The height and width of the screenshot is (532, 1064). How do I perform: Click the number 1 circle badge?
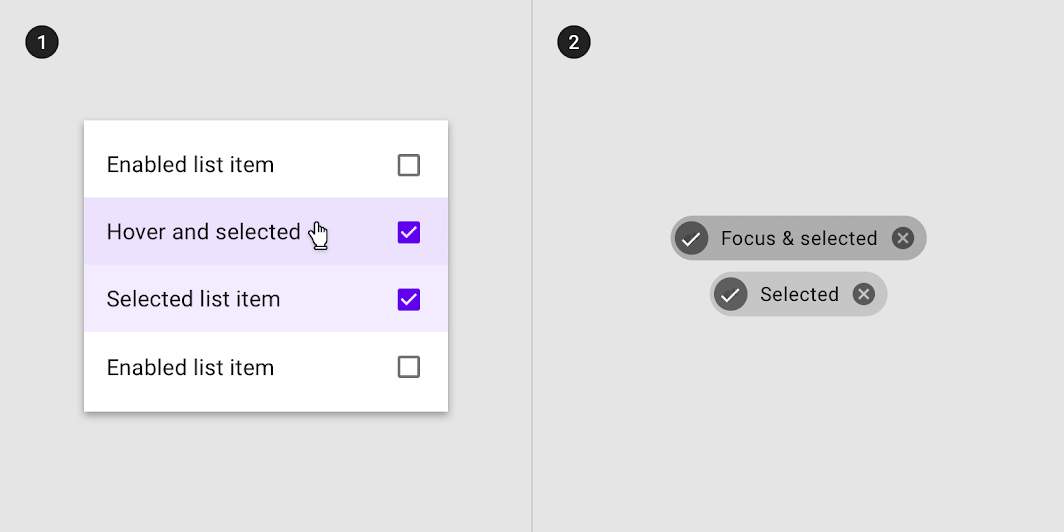[x=42, y=42]
